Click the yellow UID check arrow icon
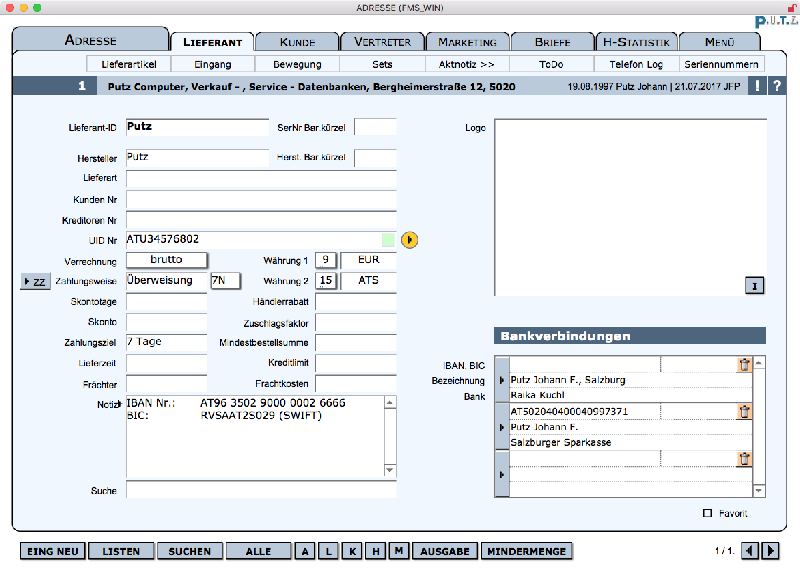The height and width of the screenshot is (572, 800). [x=409, y=240]
